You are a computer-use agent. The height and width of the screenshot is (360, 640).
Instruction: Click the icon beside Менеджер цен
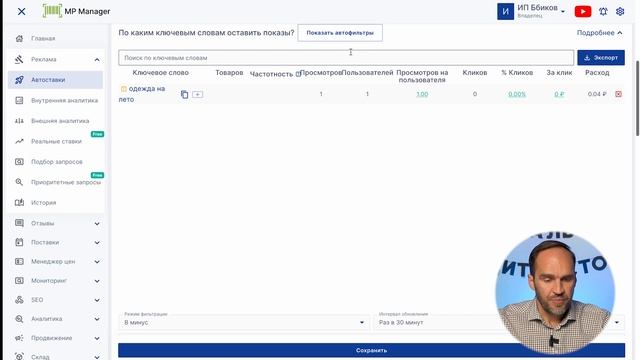[x=19, y=261]
